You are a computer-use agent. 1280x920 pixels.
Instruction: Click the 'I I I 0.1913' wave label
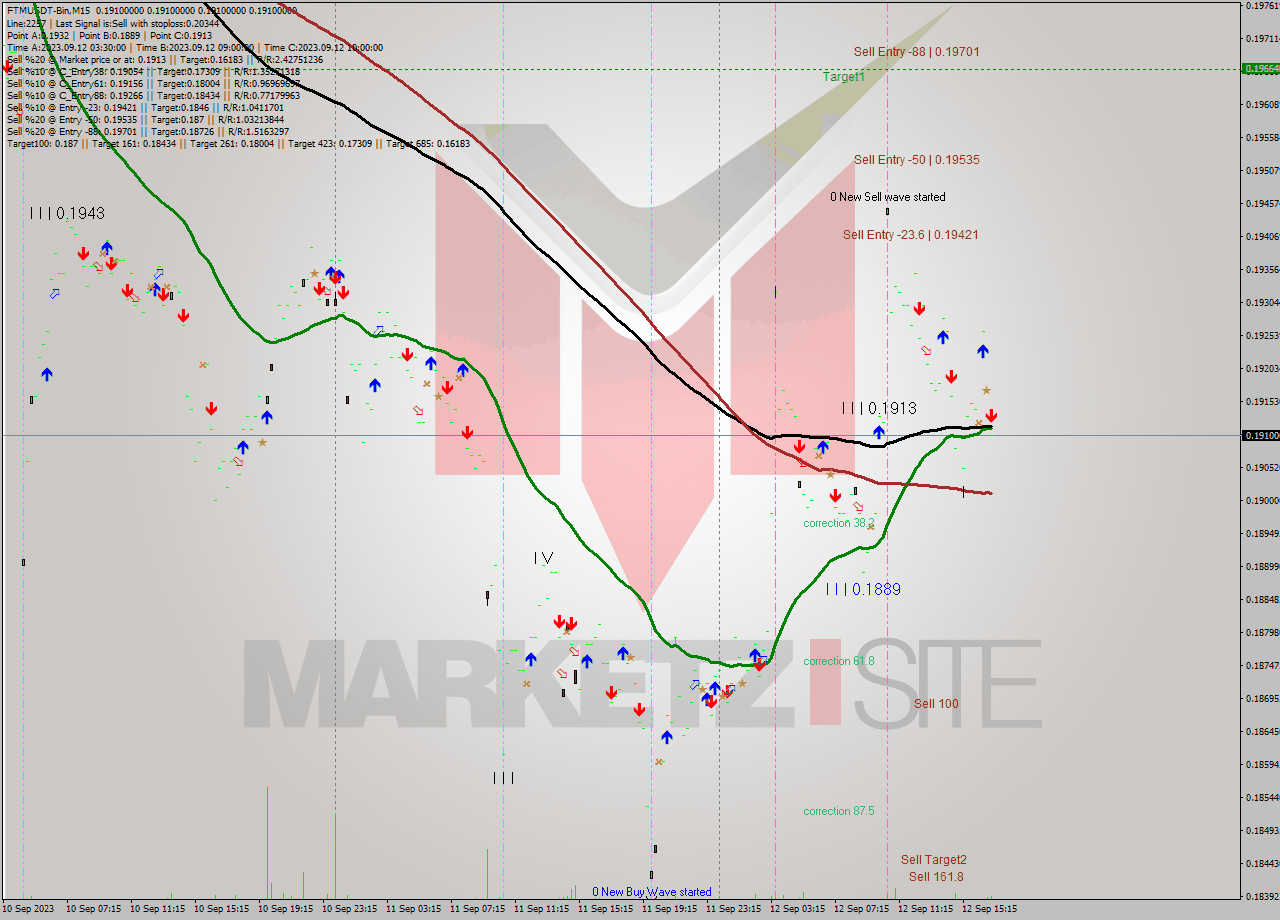click(879, 408)
